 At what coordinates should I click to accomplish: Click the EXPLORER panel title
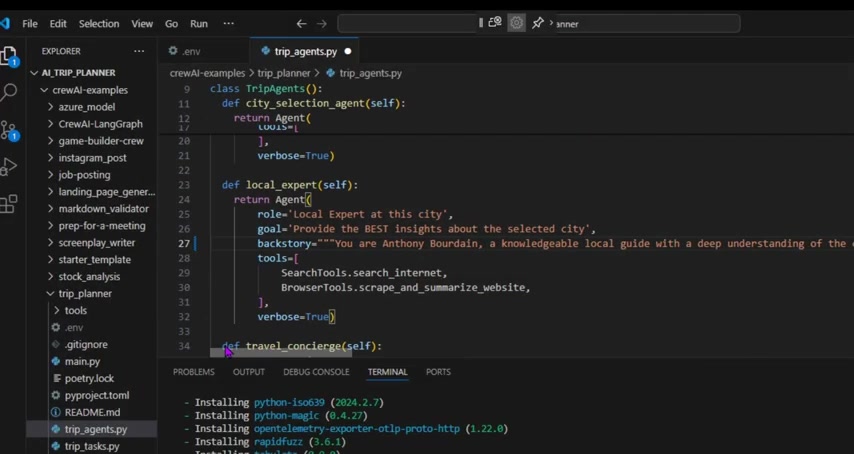(x=61, y=51)
